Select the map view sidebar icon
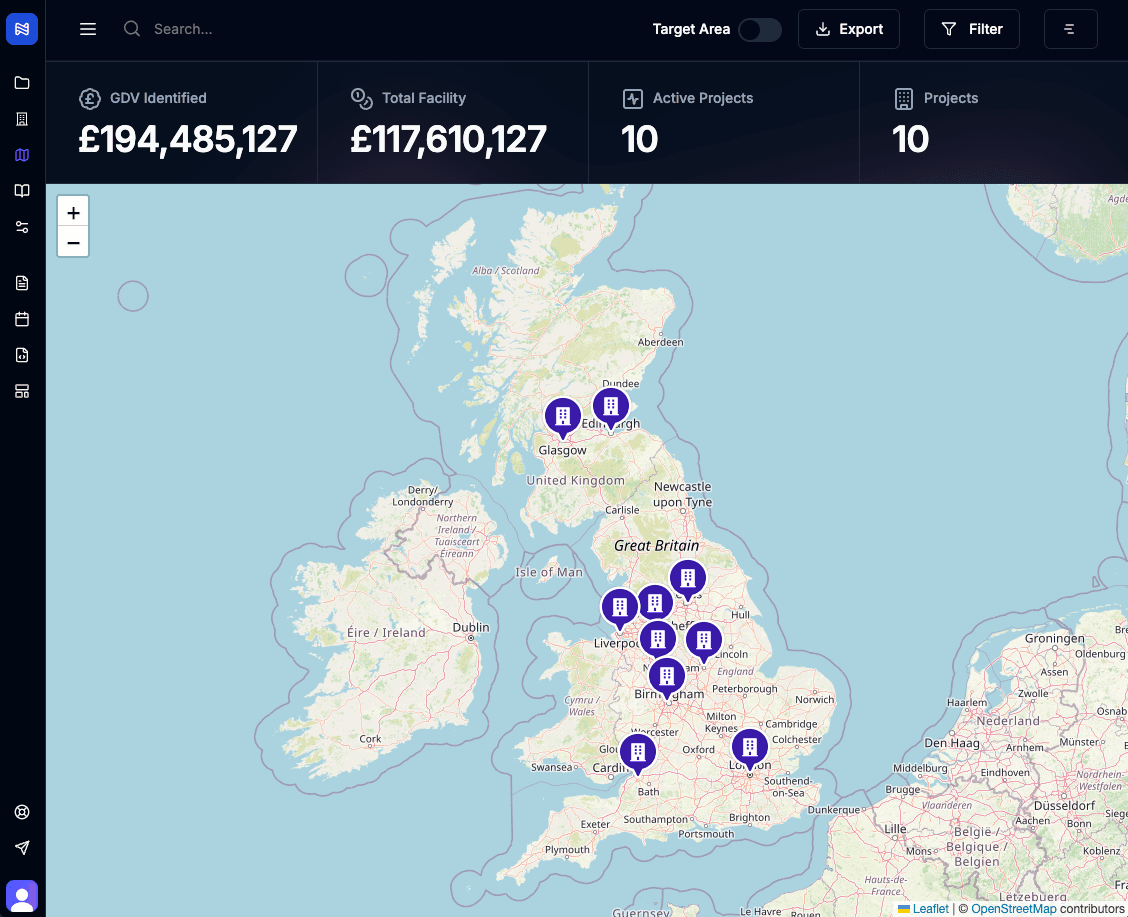This screenshot has width=1128, height=917. [22, 155]
